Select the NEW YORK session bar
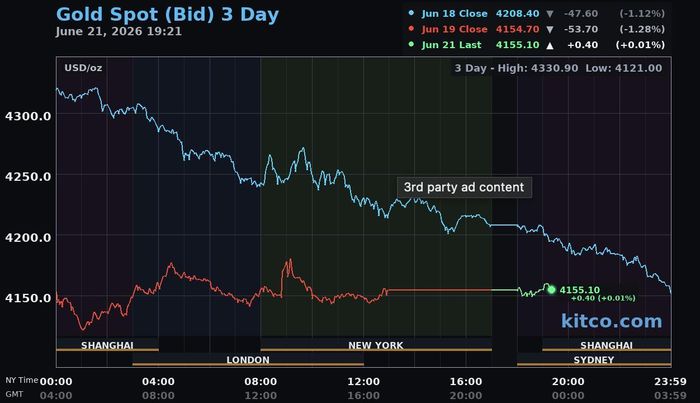Image resolution: width=700 pixels, height=403 pixels. click(376, 345)
